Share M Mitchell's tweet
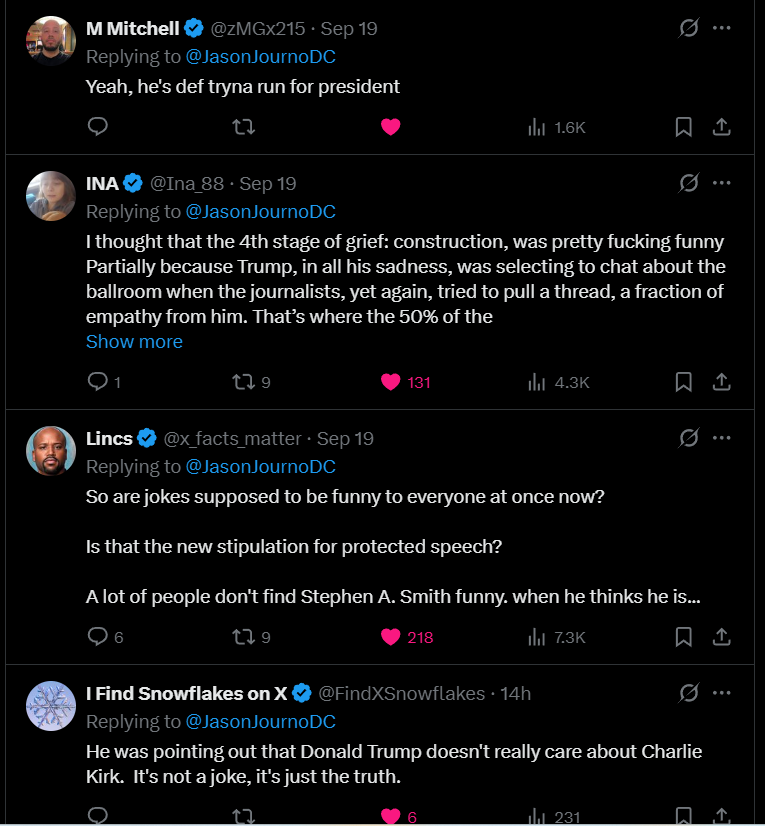This screenshot has width=765, height=826. [721, 127]
